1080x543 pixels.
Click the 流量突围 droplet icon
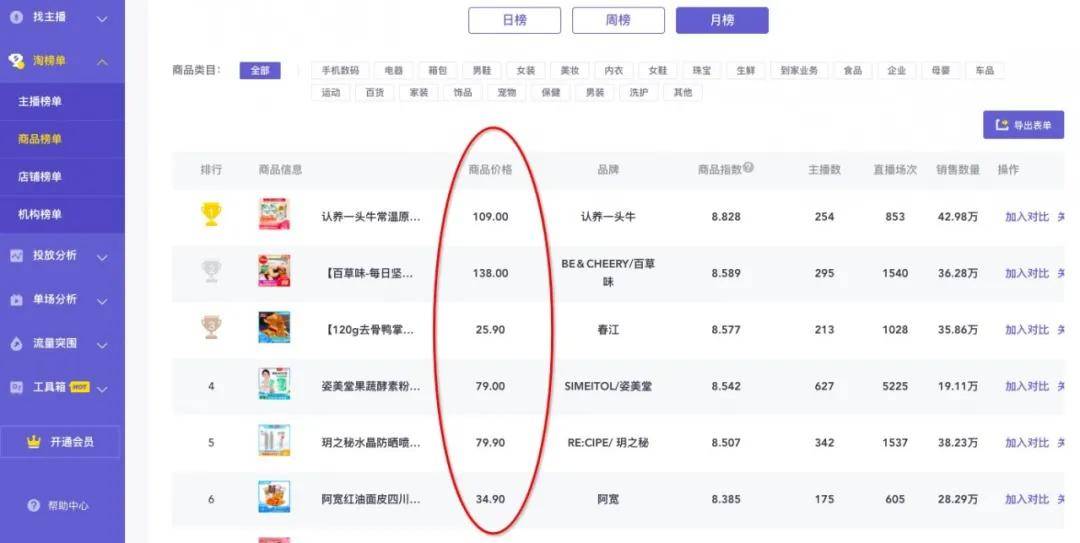point(17,344)
